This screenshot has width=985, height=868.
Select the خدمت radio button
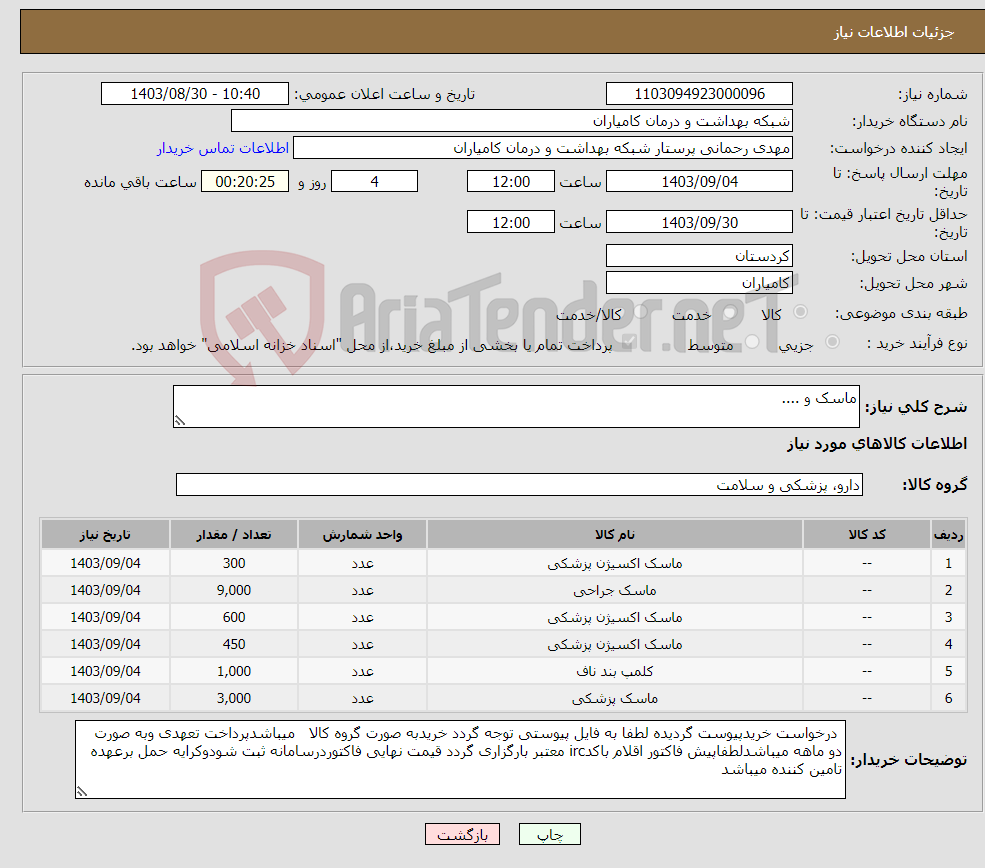(x=729, y=312)
